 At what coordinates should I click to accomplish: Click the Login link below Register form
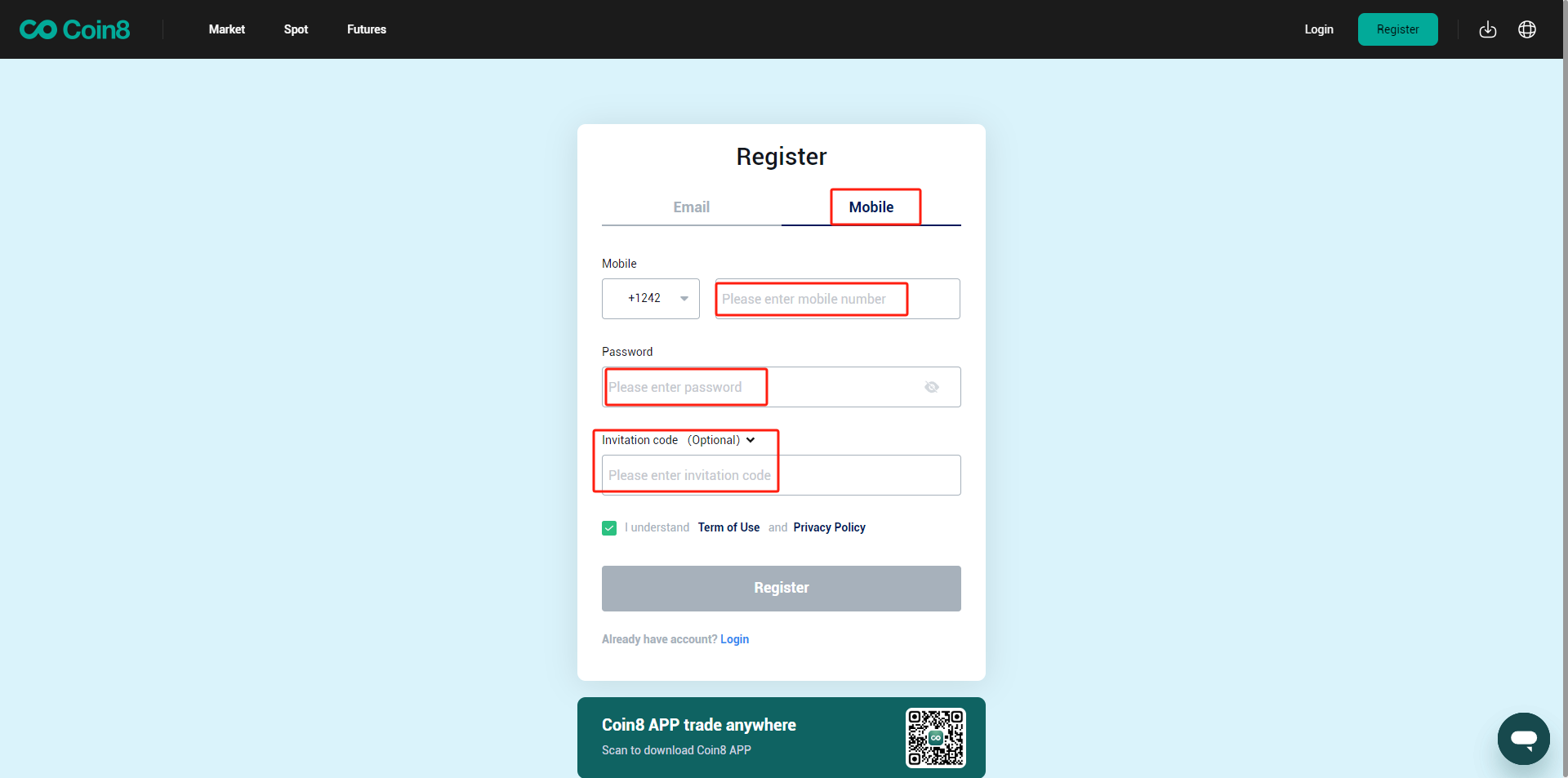(x=734, y=639)
